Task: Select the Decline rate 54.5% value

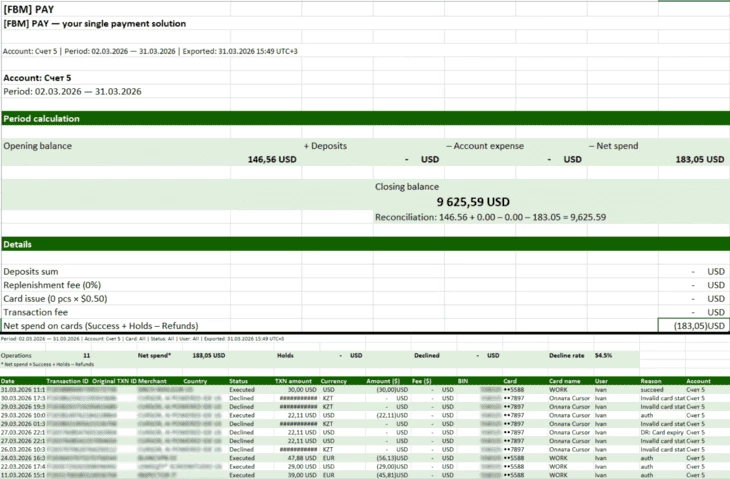Action: tap(603, 355)
